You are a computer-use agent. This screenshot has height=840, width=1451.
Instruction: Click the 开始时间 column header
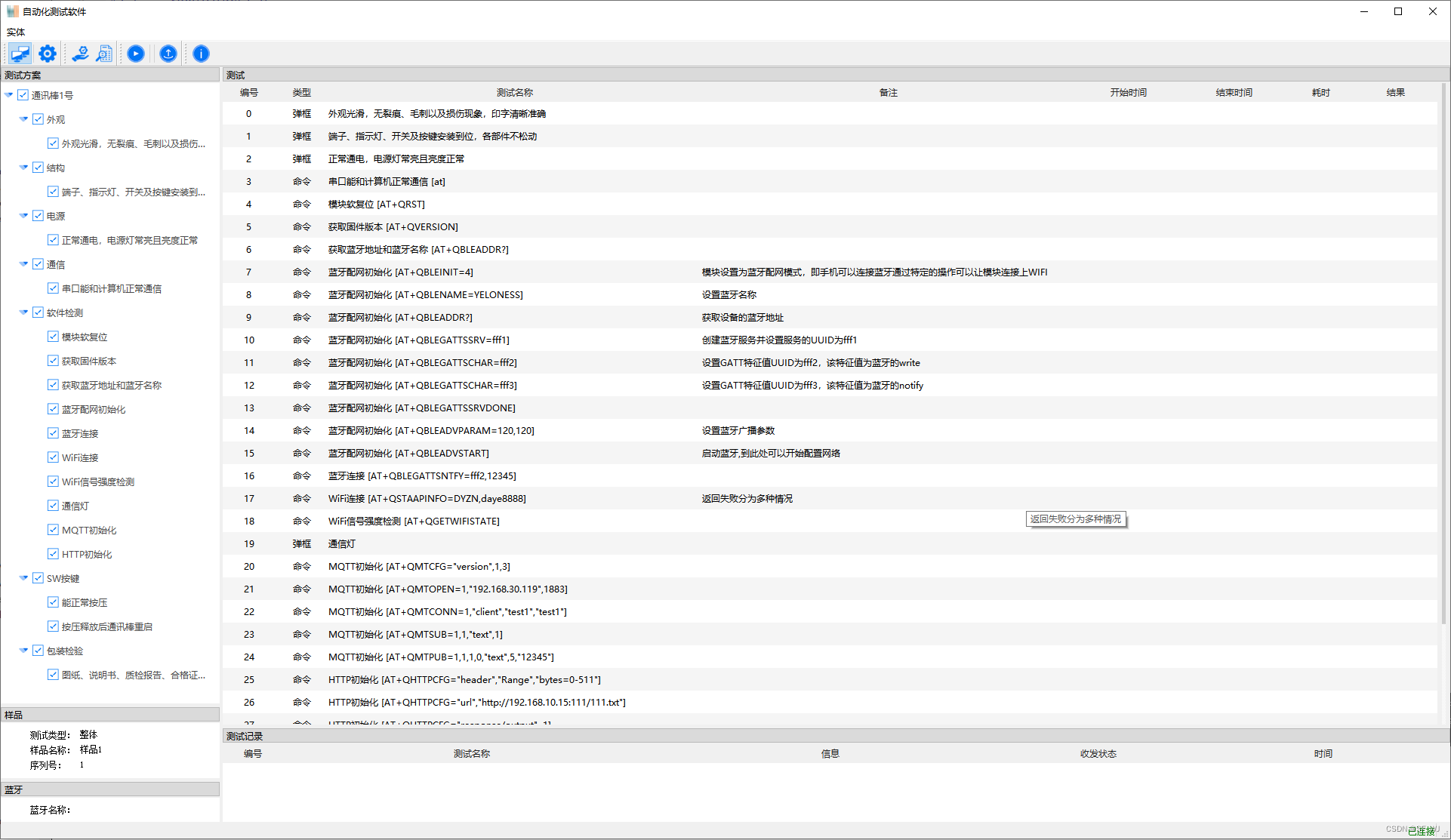click(1129, 92)
